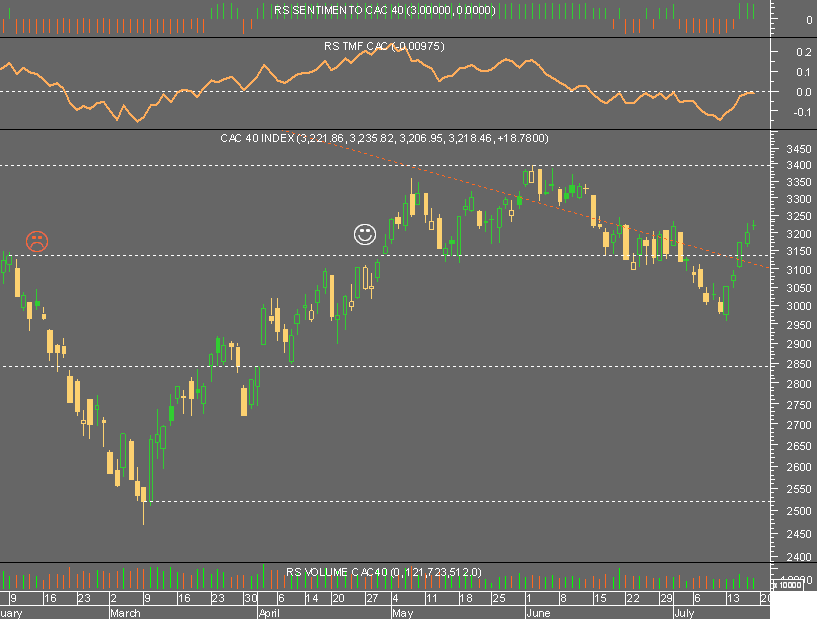
Task: Click the x10000 volume scale box
Action: (787, 584)
